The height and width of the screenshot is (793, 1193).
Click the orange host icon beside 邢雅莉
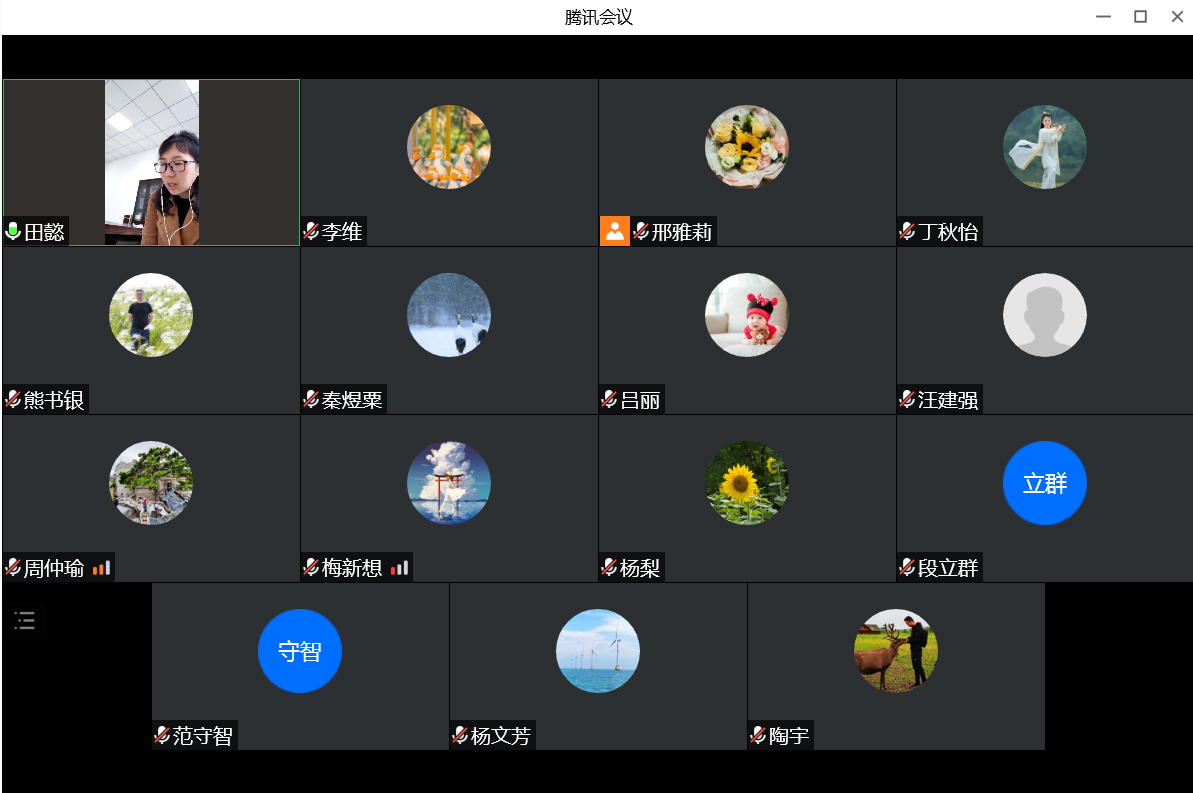[614, 231]
